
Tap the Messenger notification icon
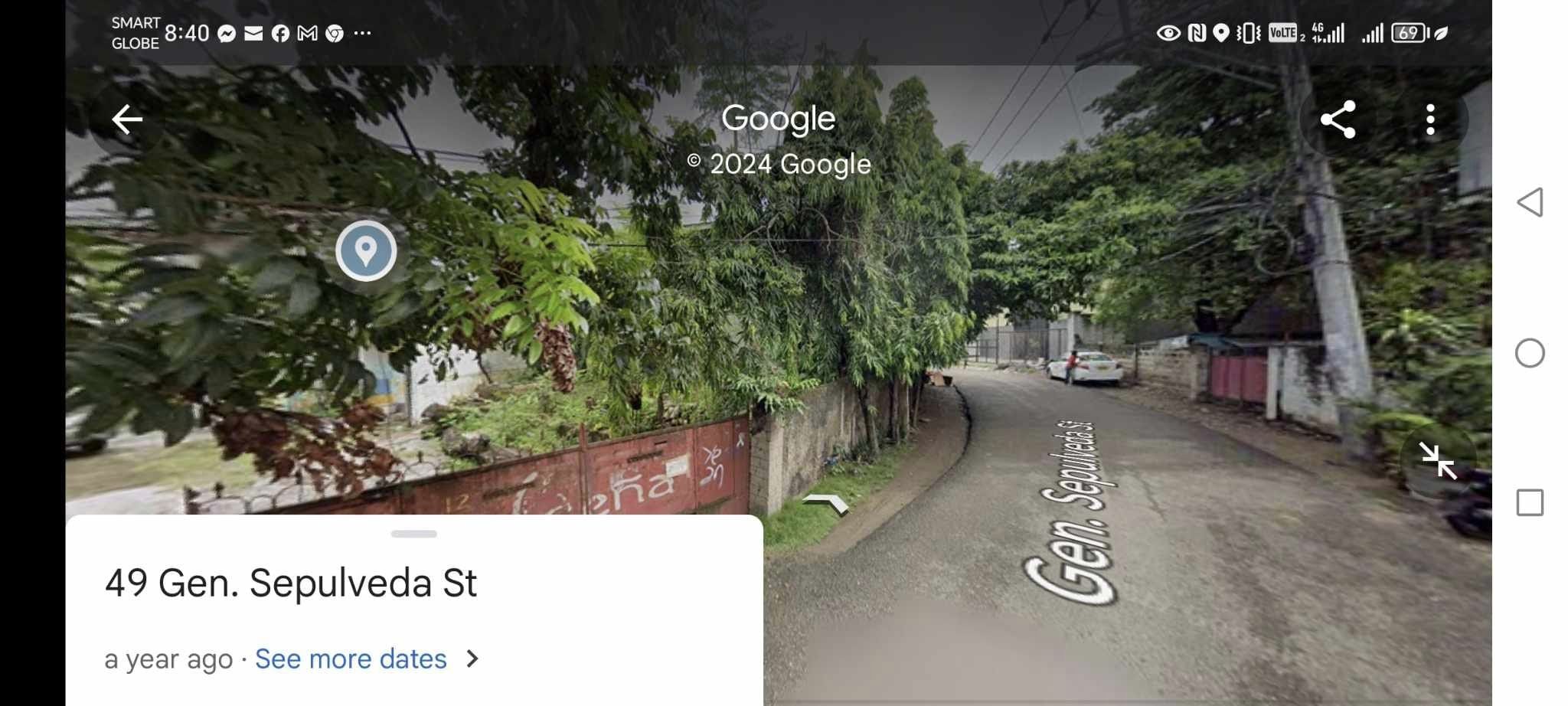point(227,34)
